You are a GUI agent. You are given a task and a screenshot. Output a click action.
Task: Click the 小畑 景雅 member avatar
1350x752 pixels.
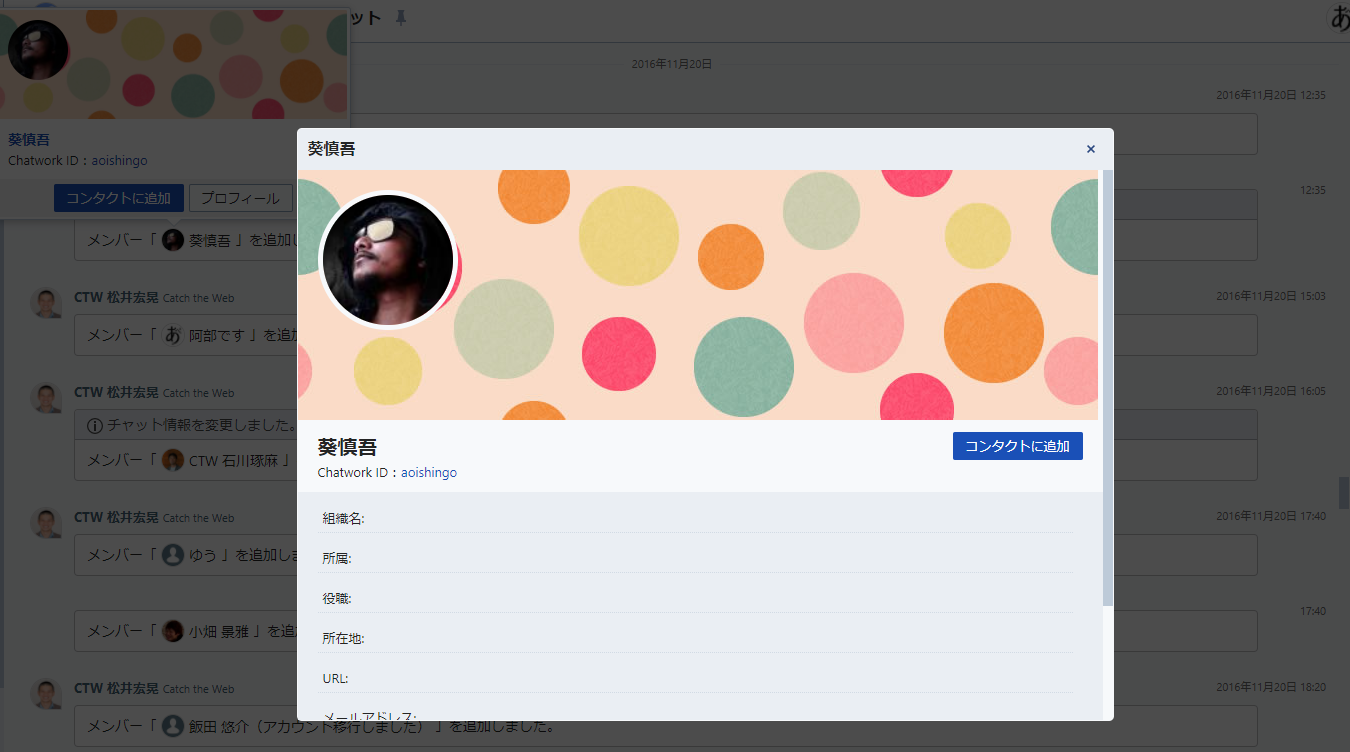pos(173,631)
